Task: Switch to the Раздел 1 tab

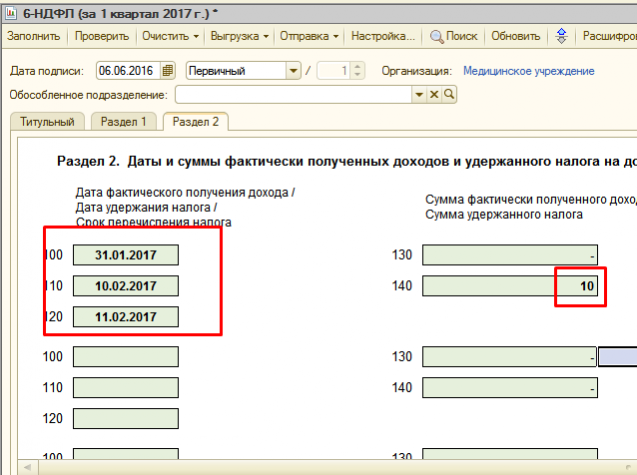Action: (x=125, y=122)
